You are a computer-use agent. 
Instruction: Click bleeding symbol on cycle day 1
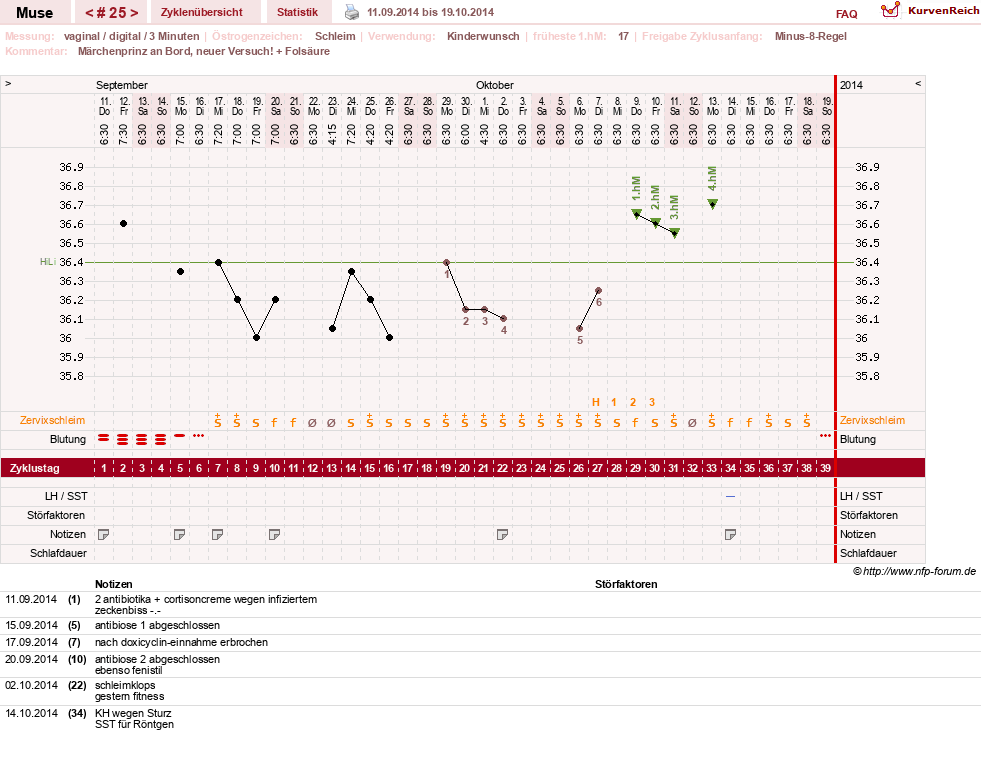pos(103,438)
